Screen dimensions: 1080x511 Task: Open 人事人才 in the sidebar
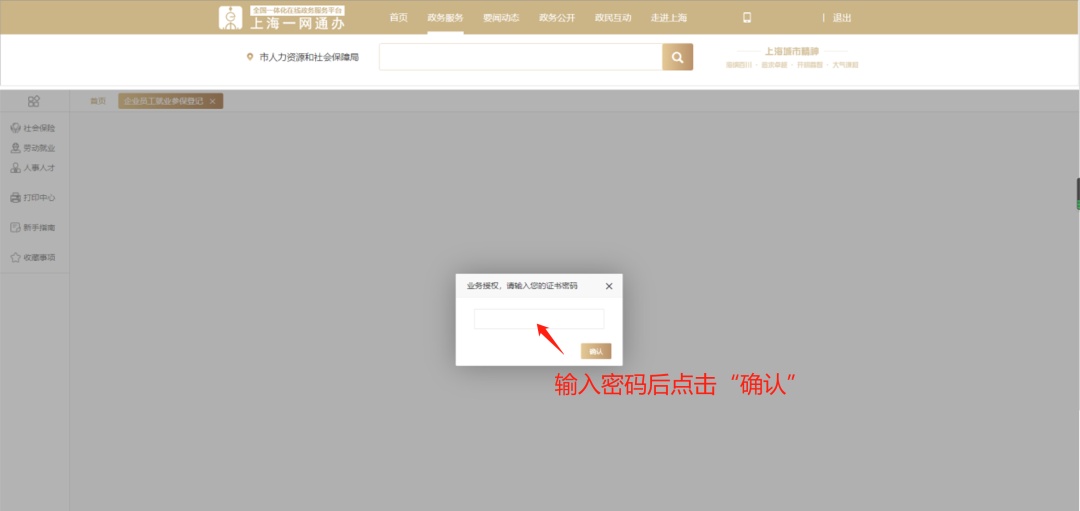coord(33,168)
